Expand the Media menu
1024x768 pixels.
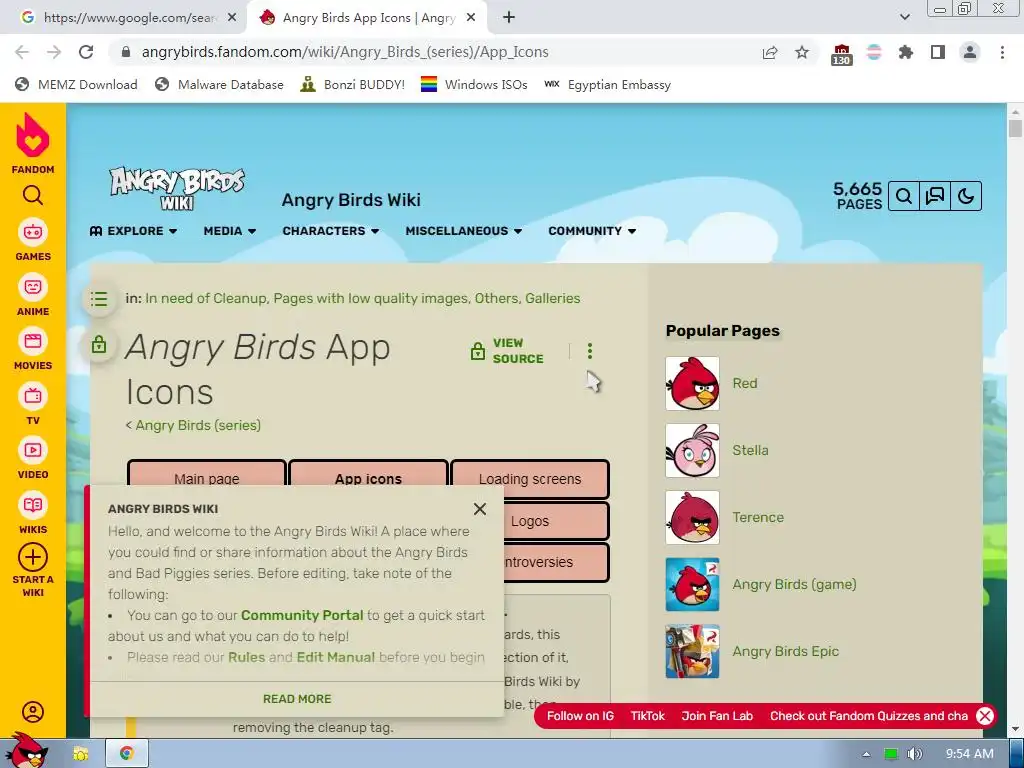pos(229,231)
